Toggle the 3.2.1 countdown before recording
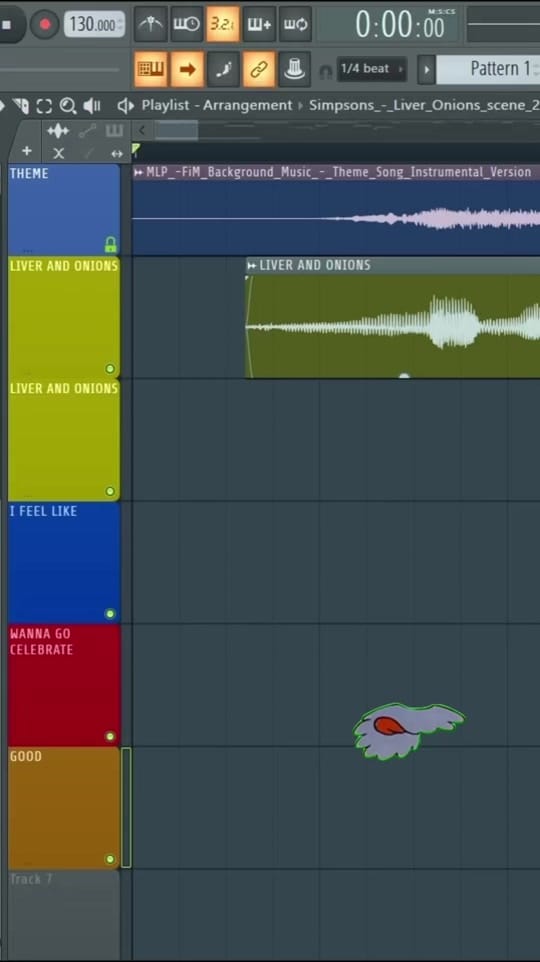This screenshot has width=540, height=962. 222,24
